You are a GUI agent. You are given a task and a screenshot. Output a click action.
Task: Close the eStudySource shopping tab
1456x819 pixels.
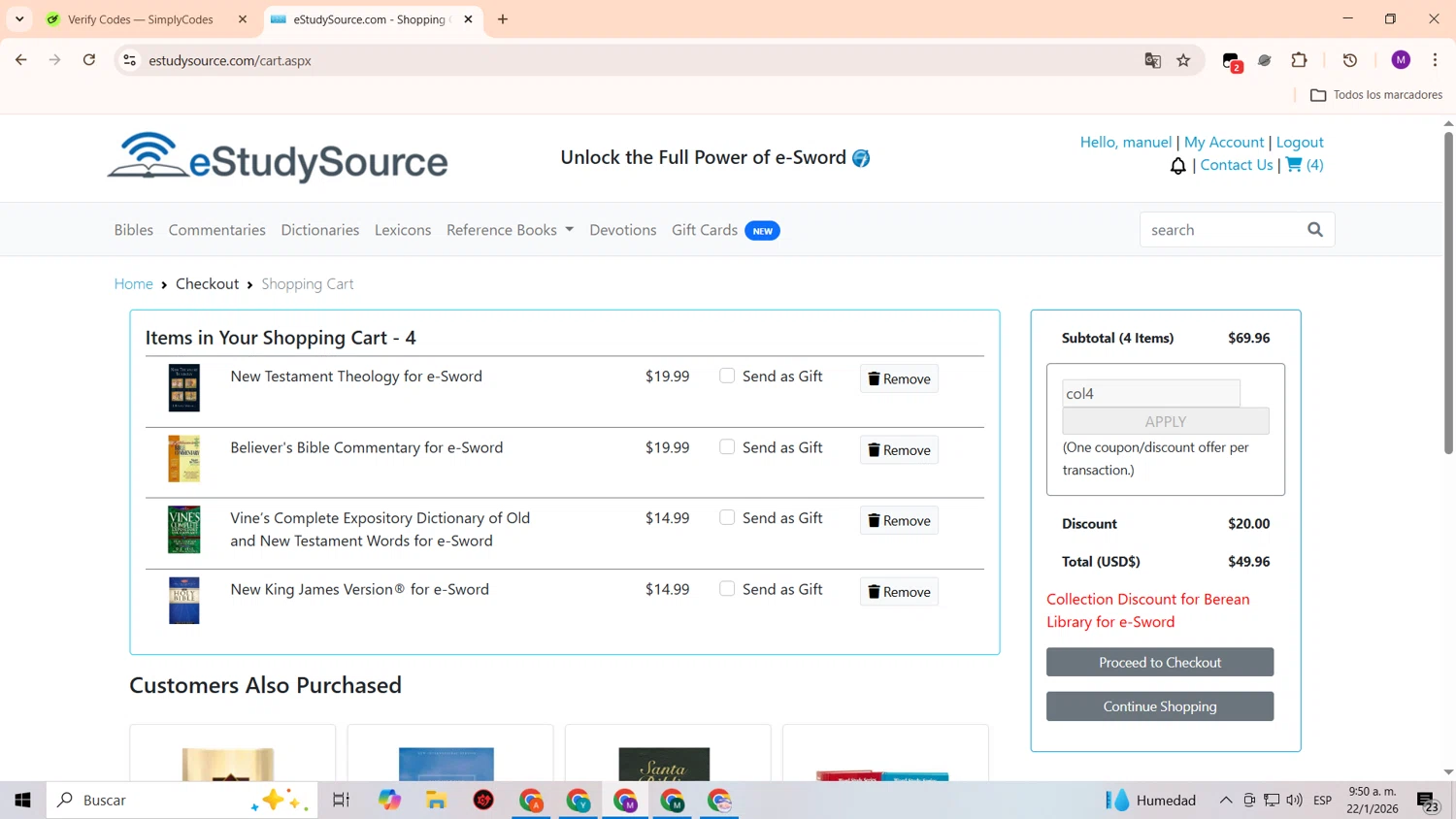[468, 19]
